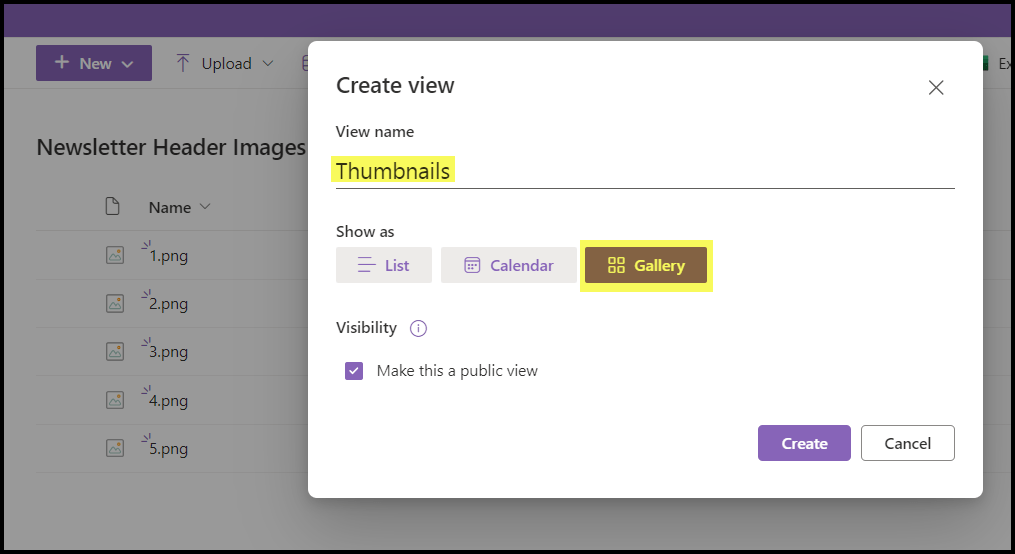The height and width of the screenshot is (554, 1015).
Task: Uncheck Make this a public view
Action: click(x=354, y=371)
